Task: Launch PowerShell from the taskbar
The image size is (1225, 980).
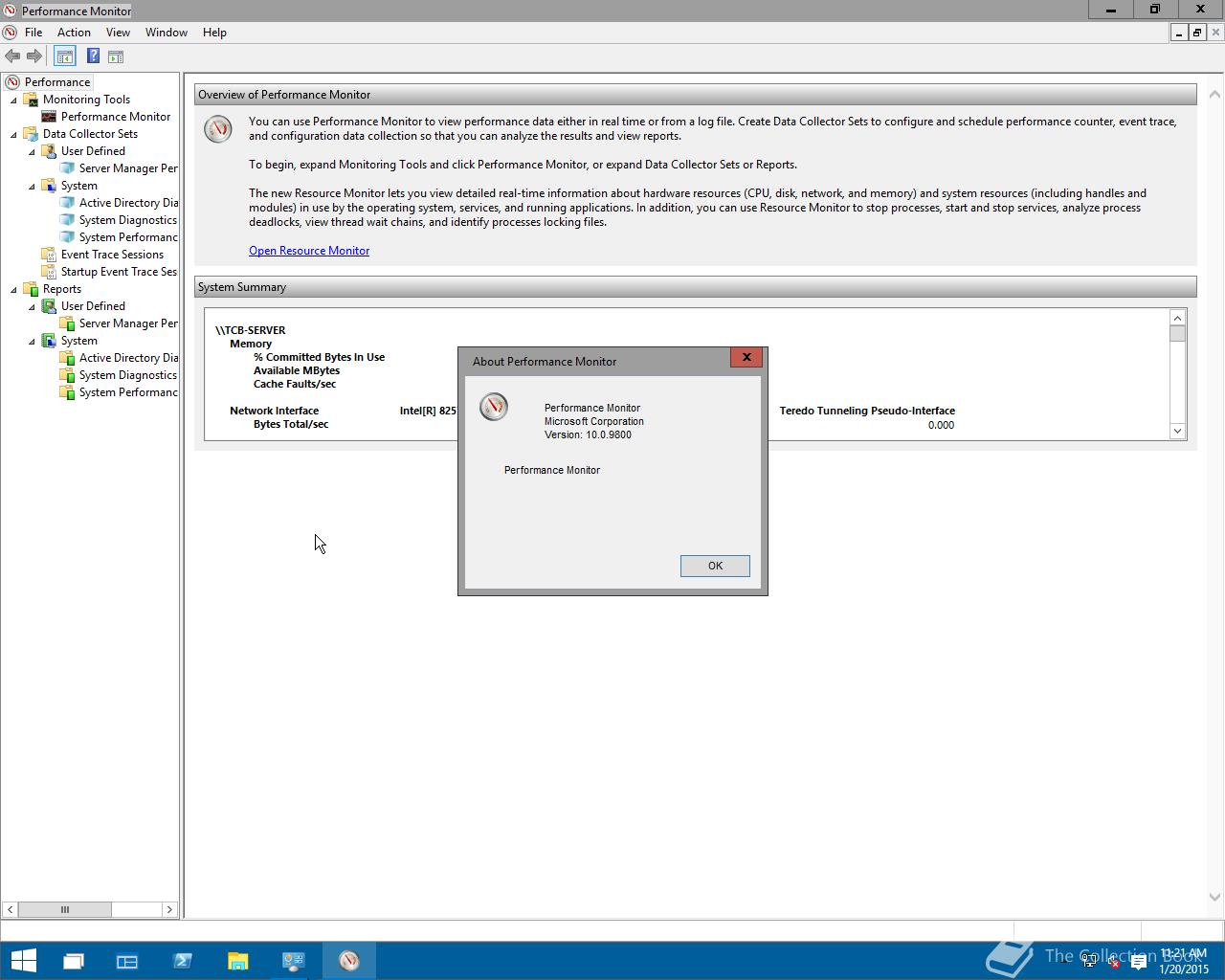Action: 183,961
